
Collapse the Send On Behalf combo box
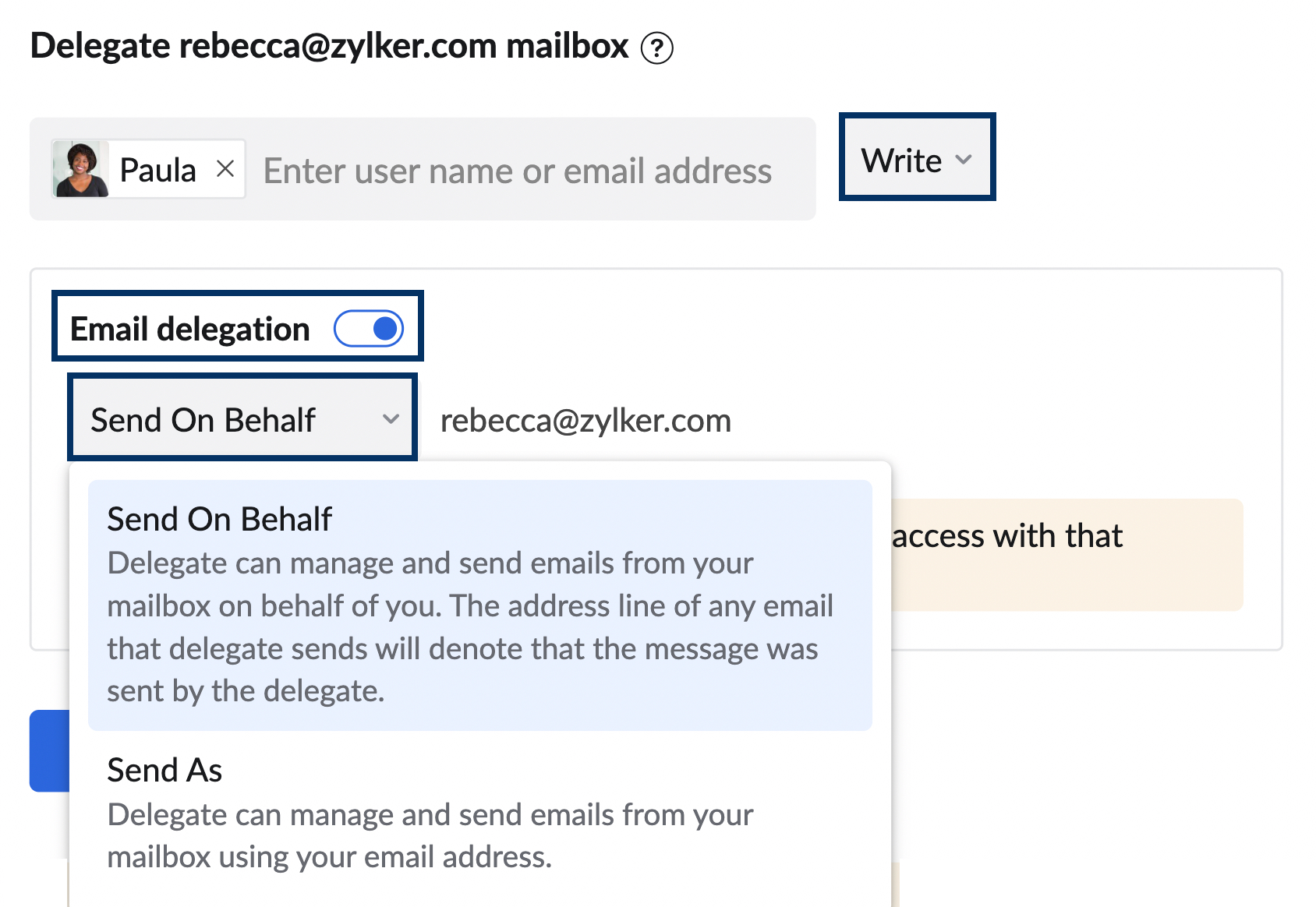[242, 420]
